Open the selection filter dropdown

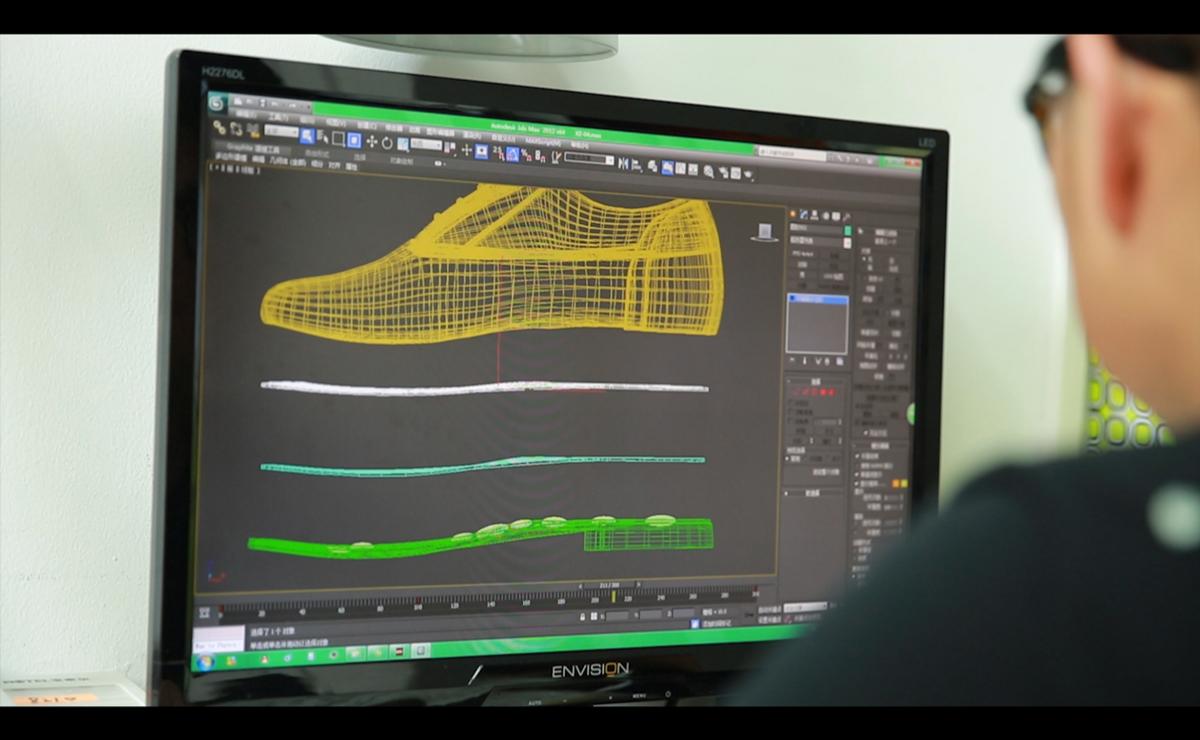pyautogui.click(x=281, y=133)
